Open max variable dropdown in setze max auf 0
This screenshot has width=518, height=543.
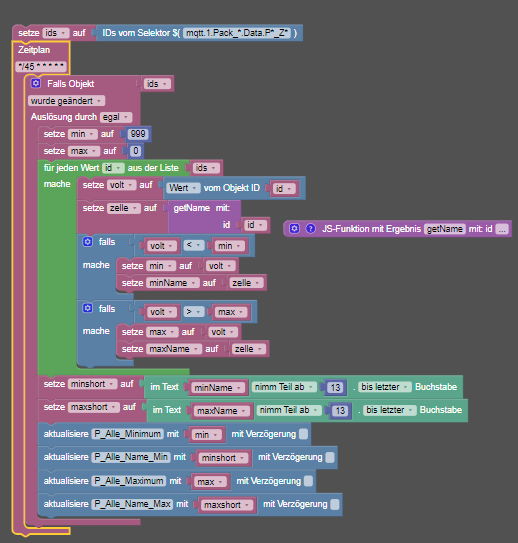point(84,151)
